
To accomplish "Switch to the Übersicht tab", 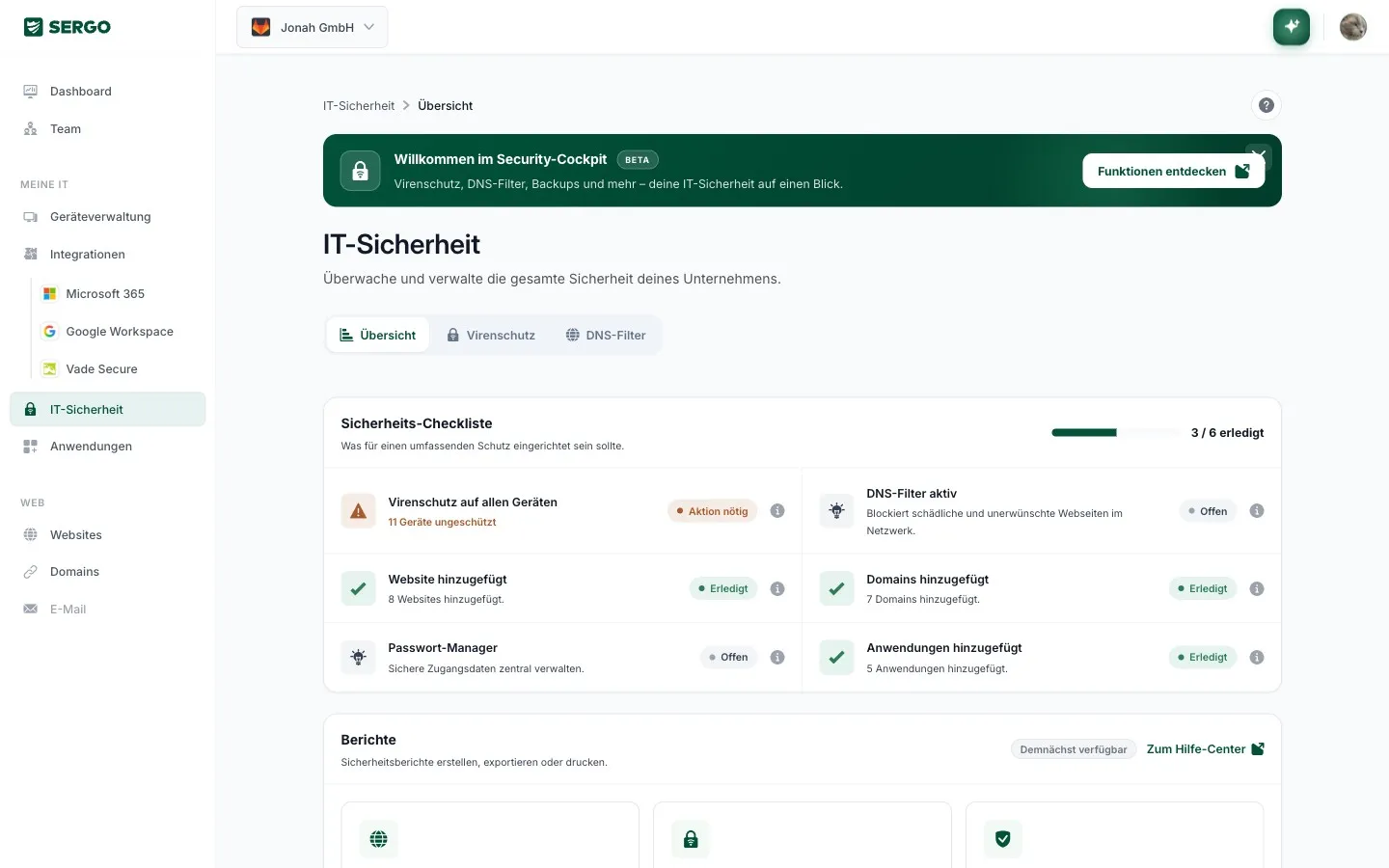I will (378, 335).
